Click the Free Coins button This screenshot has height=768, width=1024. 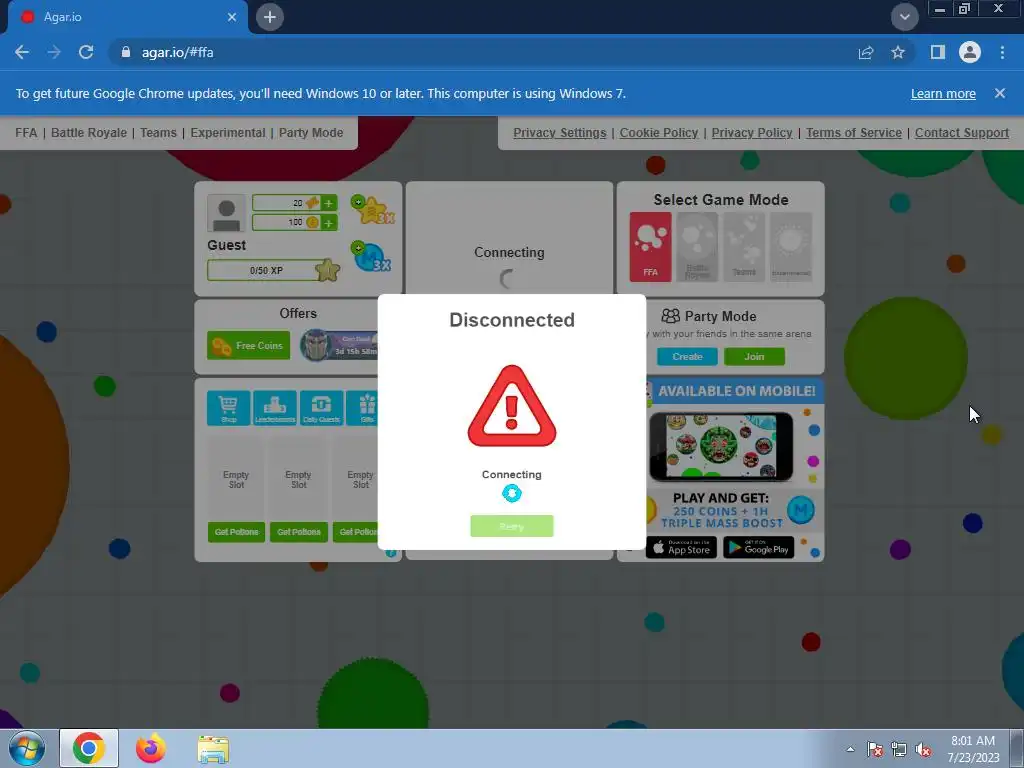click(x=248, y=345)
